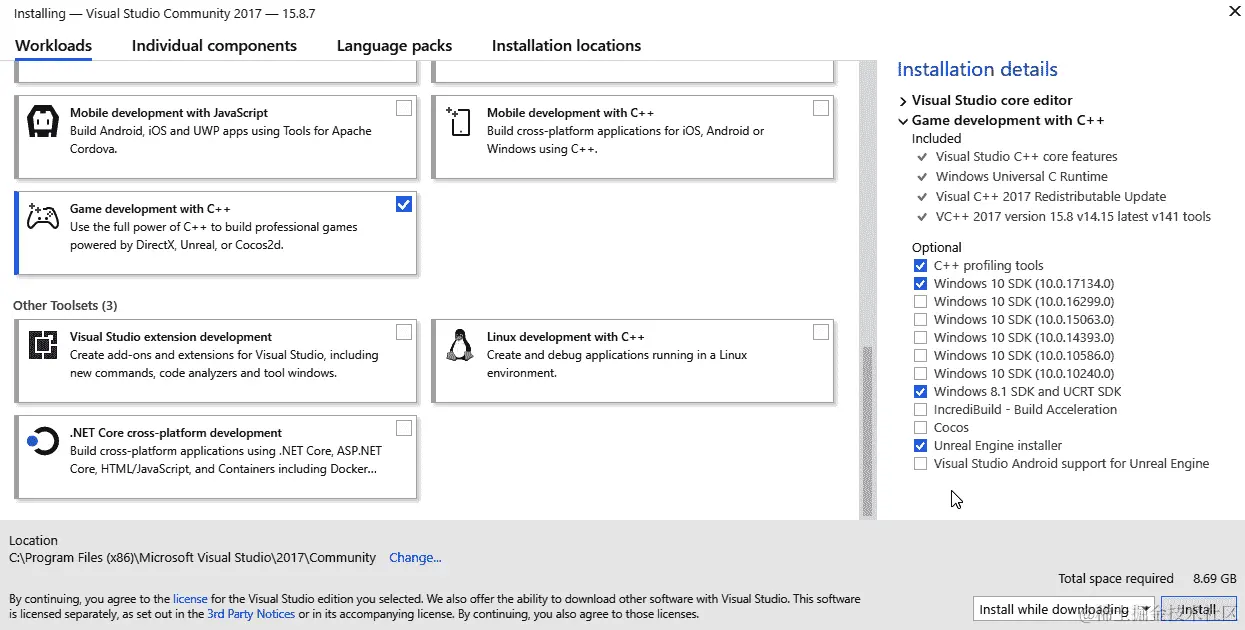Switch to the Workloads tab
Screen dimensions: 1245x630
54,46
